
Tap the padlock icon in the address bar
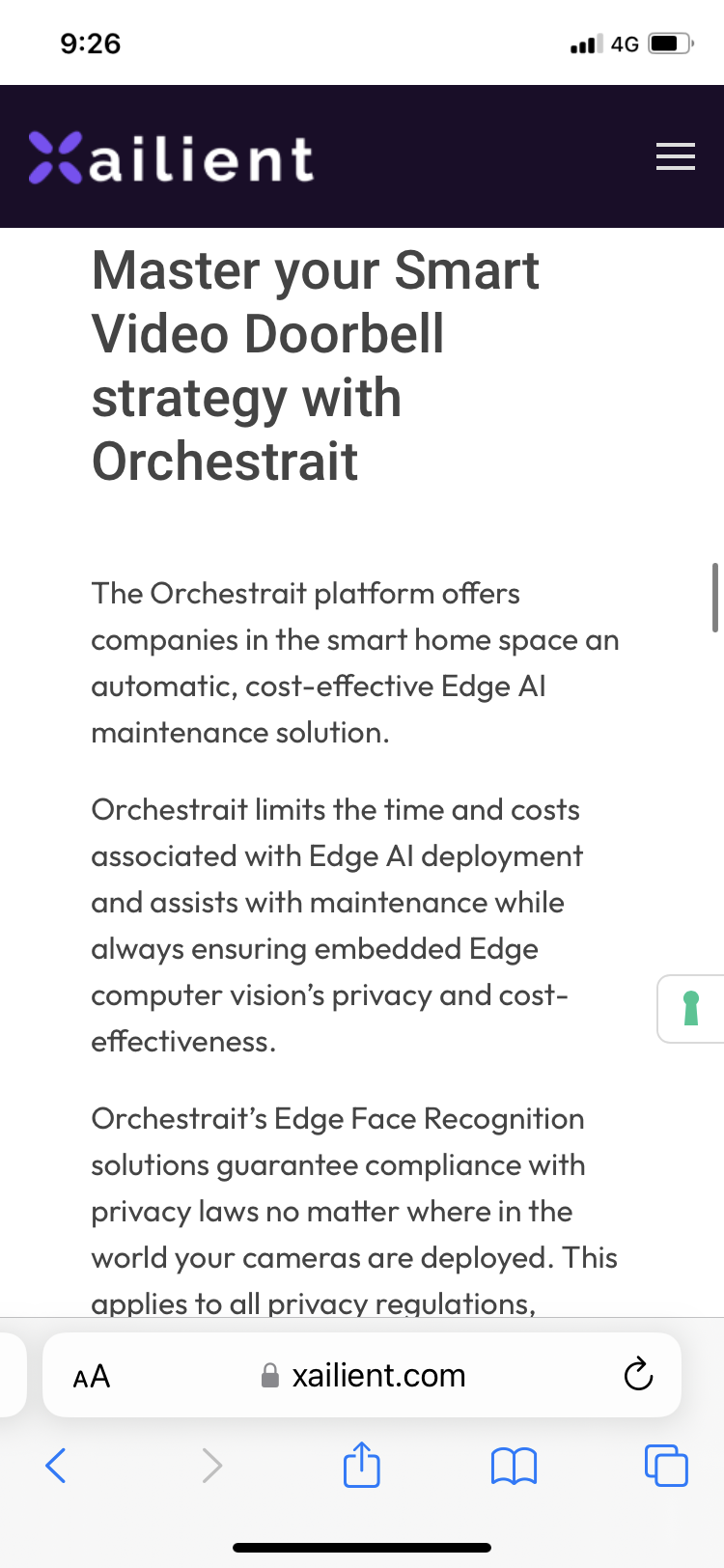click(270, 1375)
